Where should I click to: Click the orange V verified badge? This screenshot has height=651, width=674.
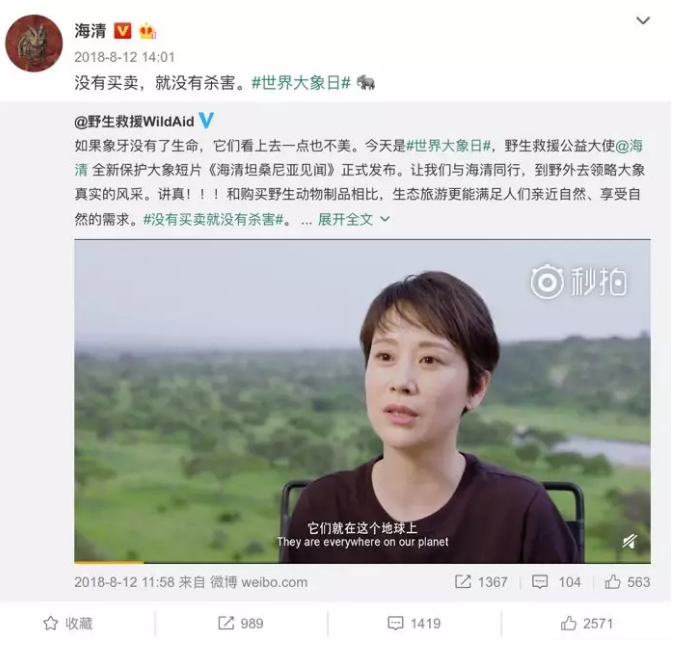tap(123, 31)
